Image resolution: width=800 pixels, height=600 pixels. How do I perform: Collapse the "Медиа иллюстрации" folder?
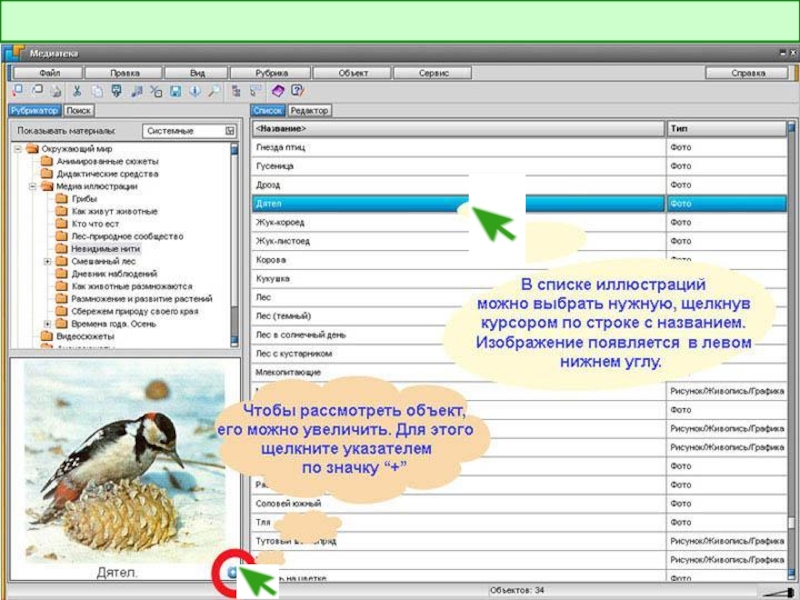click(x=32, y=186)
